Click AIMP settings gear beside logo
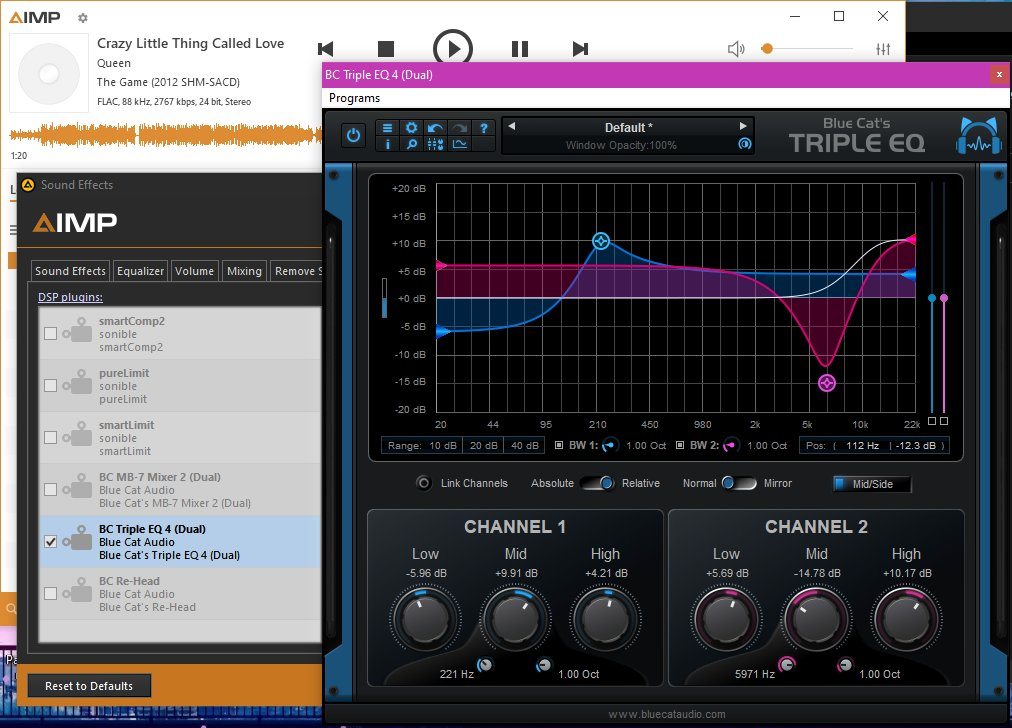This screenshot has width=1012, height=728. [x=83, y=18]
